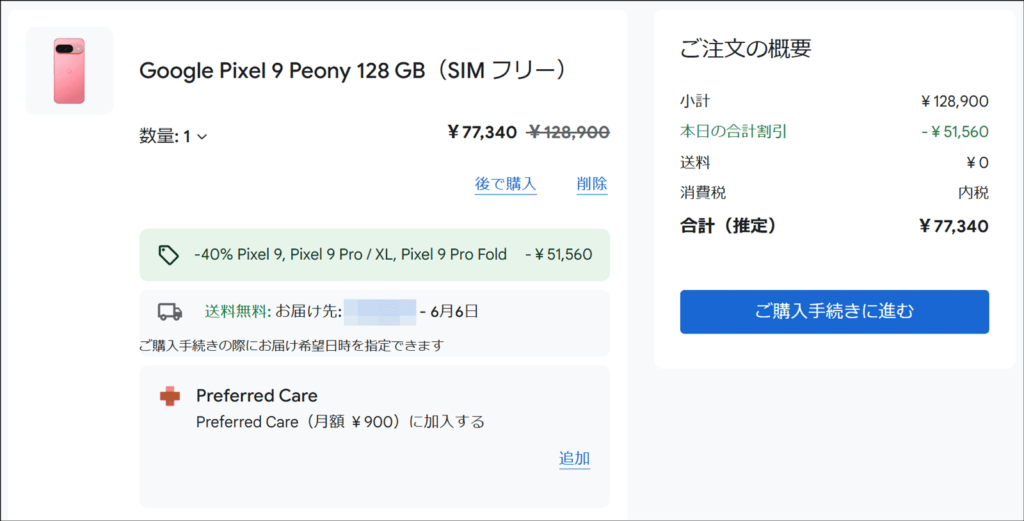Viewport: 1024px width, 521px height.
Task: Click 後で購入 save for later link
Action: tap(505, 185)
